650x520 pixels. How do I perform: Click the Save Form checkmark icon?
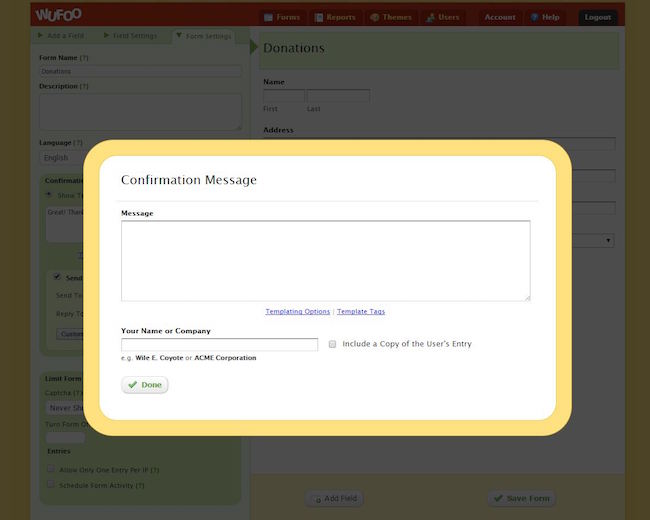(498, 498)
